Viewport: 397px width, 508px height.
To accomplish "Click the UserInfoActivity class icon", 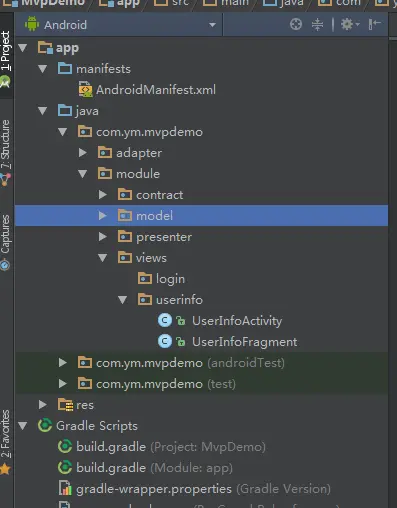I will (165, 321).
